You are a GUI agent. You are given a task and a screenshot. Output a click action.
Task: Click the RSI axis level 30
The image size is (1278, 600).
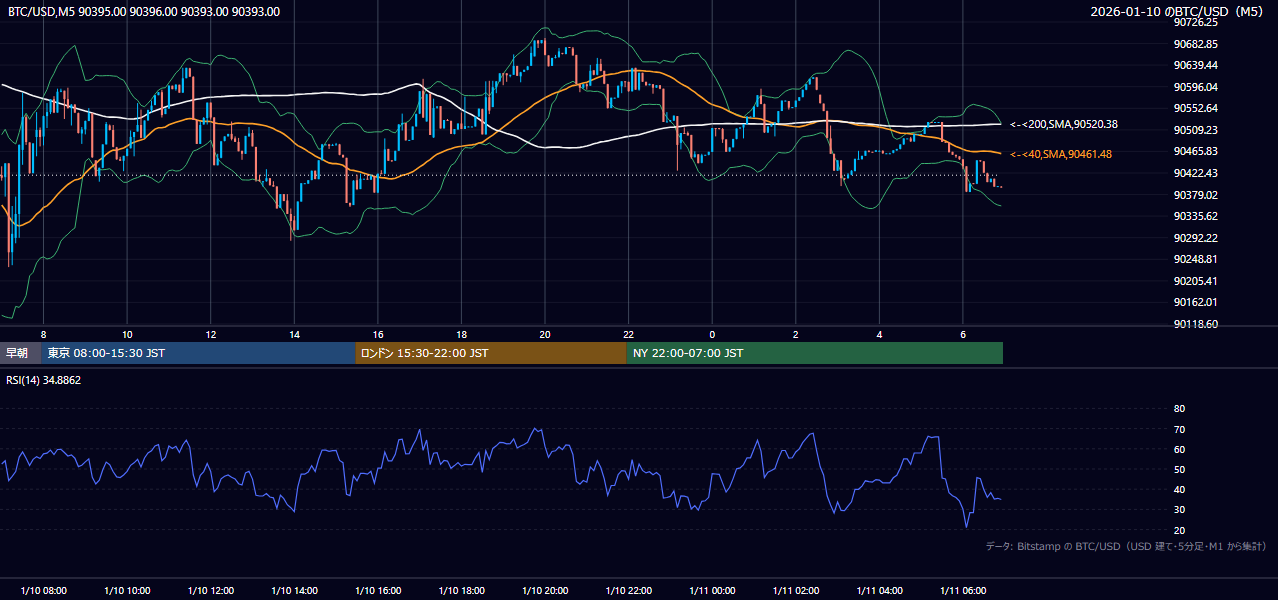click(x=1179, y=510)
